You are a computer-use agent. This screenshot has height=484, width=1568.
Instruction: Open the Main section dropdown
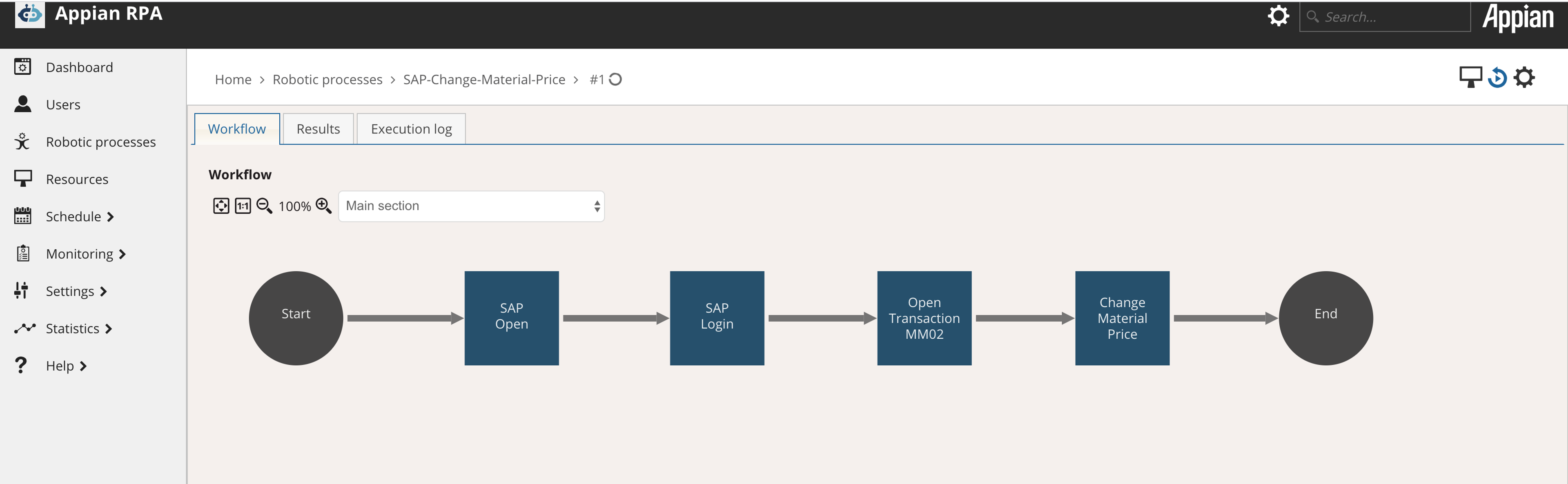471,206
